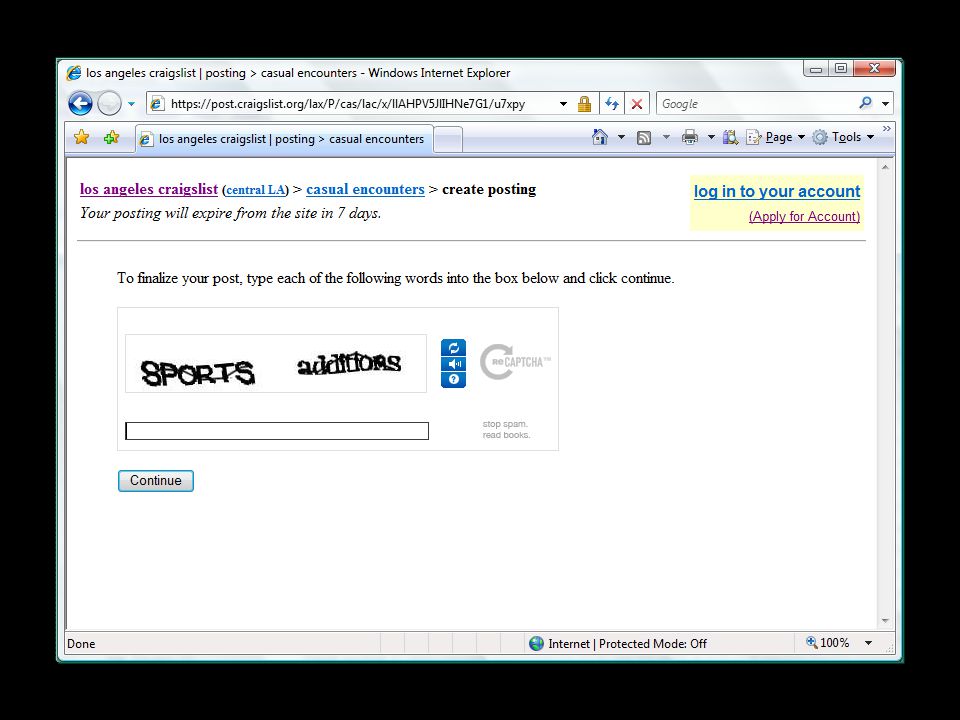Screen dimensions: 960x720
Task: Expand the address bar history dropdown
Action: pyautogui.click(x=563, y=104)
